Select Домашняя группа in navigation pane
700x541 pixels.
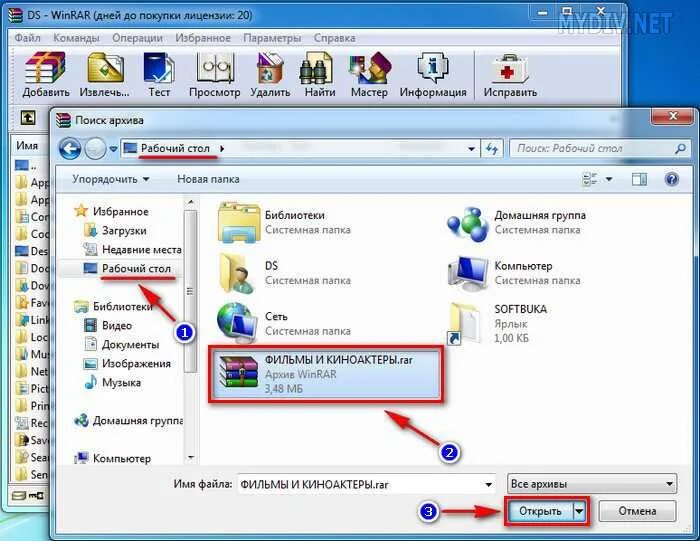coord(129,421)
